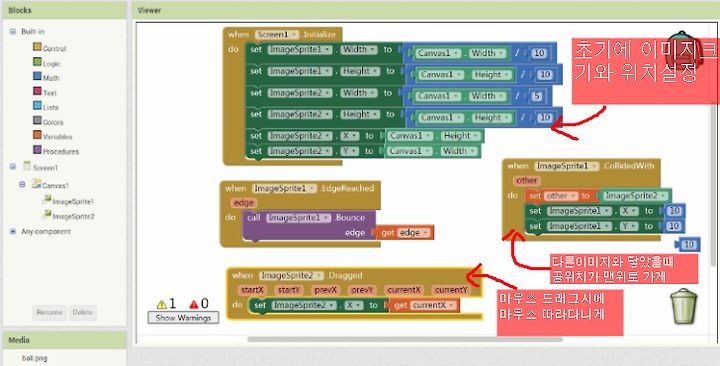The width and height of the screenshot is (720, 366).
Task: Open X property dropdown in Initialize block
Action: point(349,135)
